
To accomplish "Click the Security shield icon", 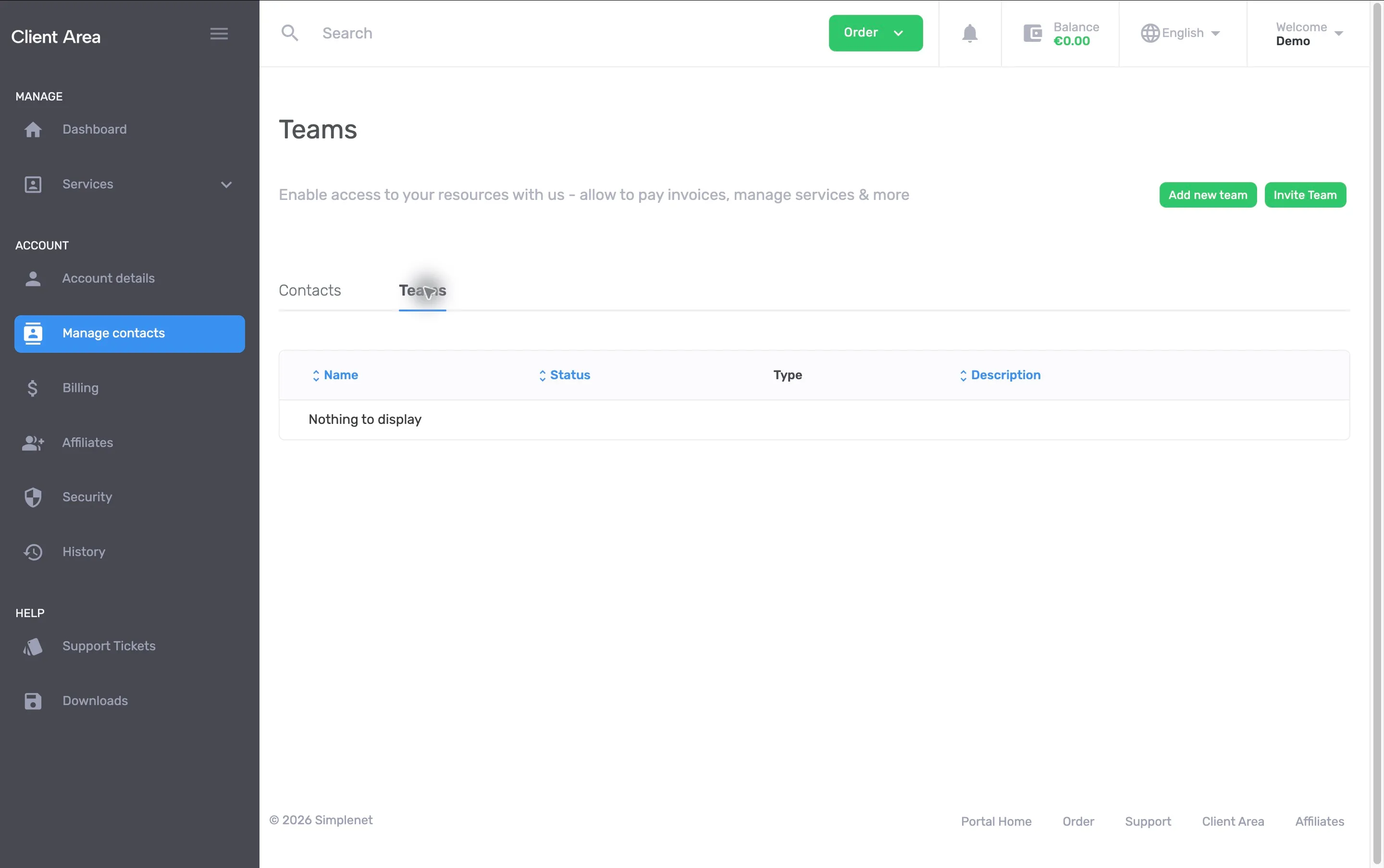I will pyautogui.click(x=33, y=497).
